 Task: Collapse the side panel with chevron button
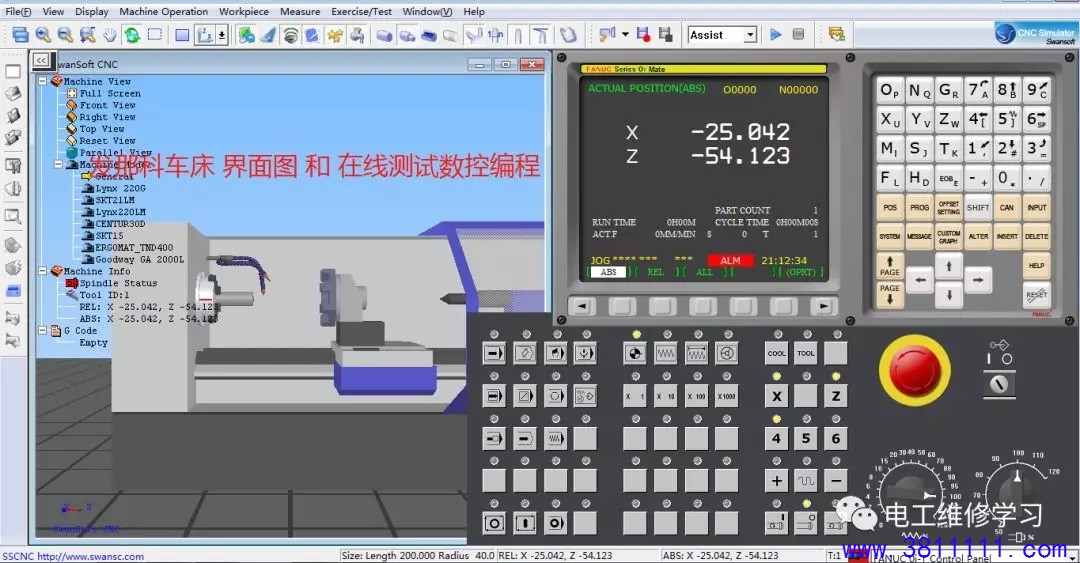click(x=41, y=61)
